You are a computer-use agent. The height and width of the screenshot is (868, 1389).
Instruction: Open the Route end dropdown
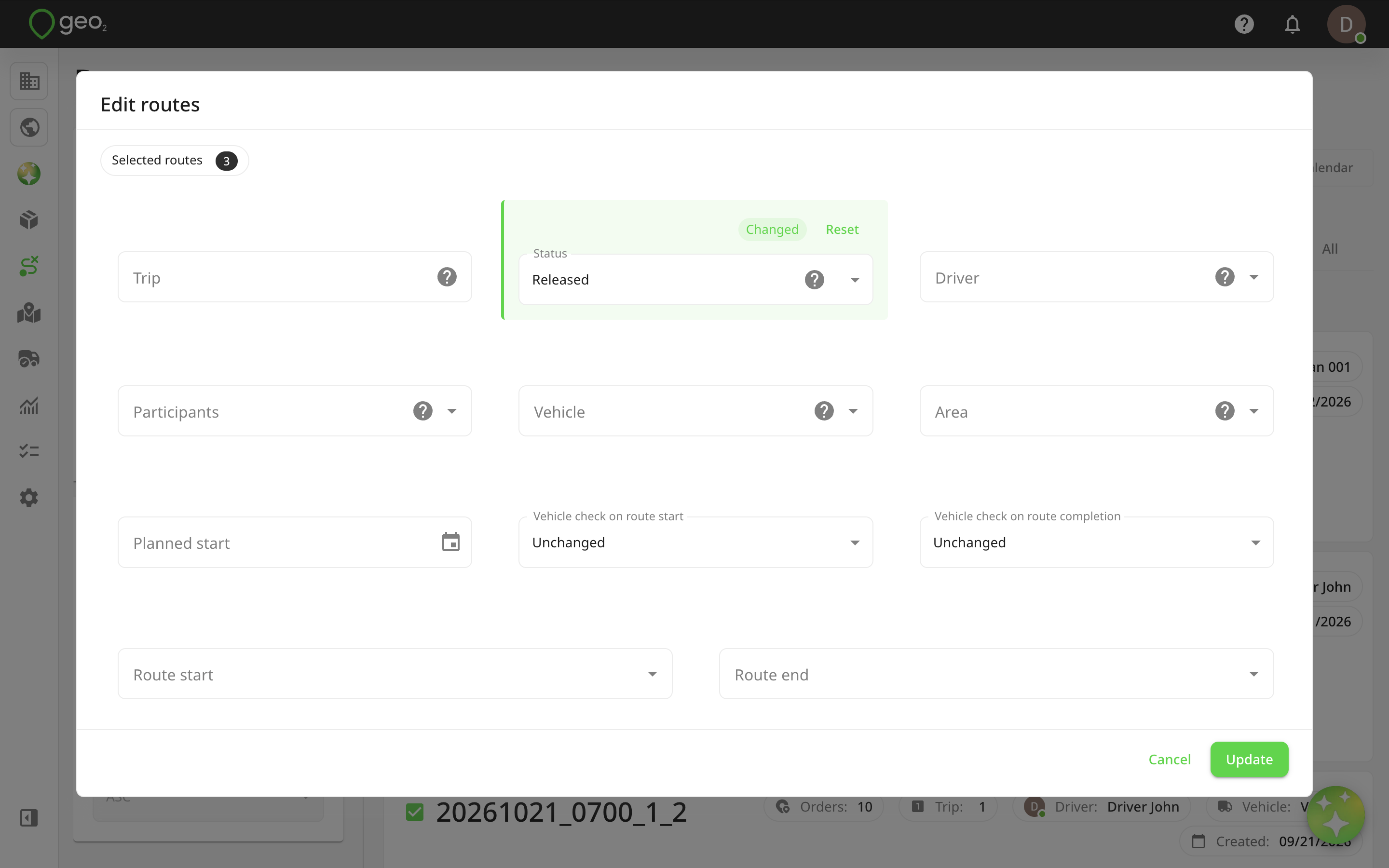pos(996,674)
